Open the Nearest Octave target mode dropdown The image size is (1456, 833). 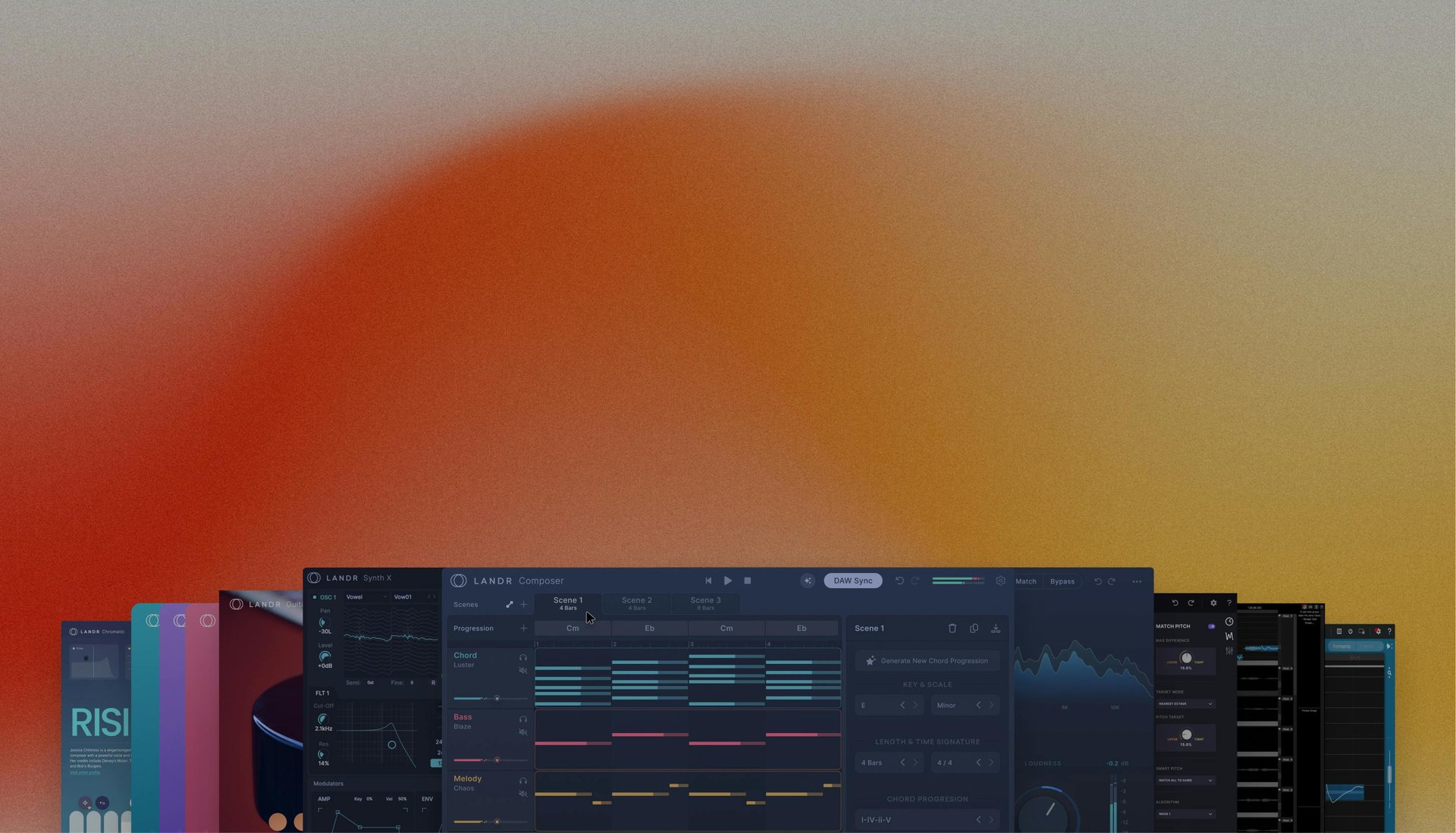pyautogui.click(x=1185, y=703)
